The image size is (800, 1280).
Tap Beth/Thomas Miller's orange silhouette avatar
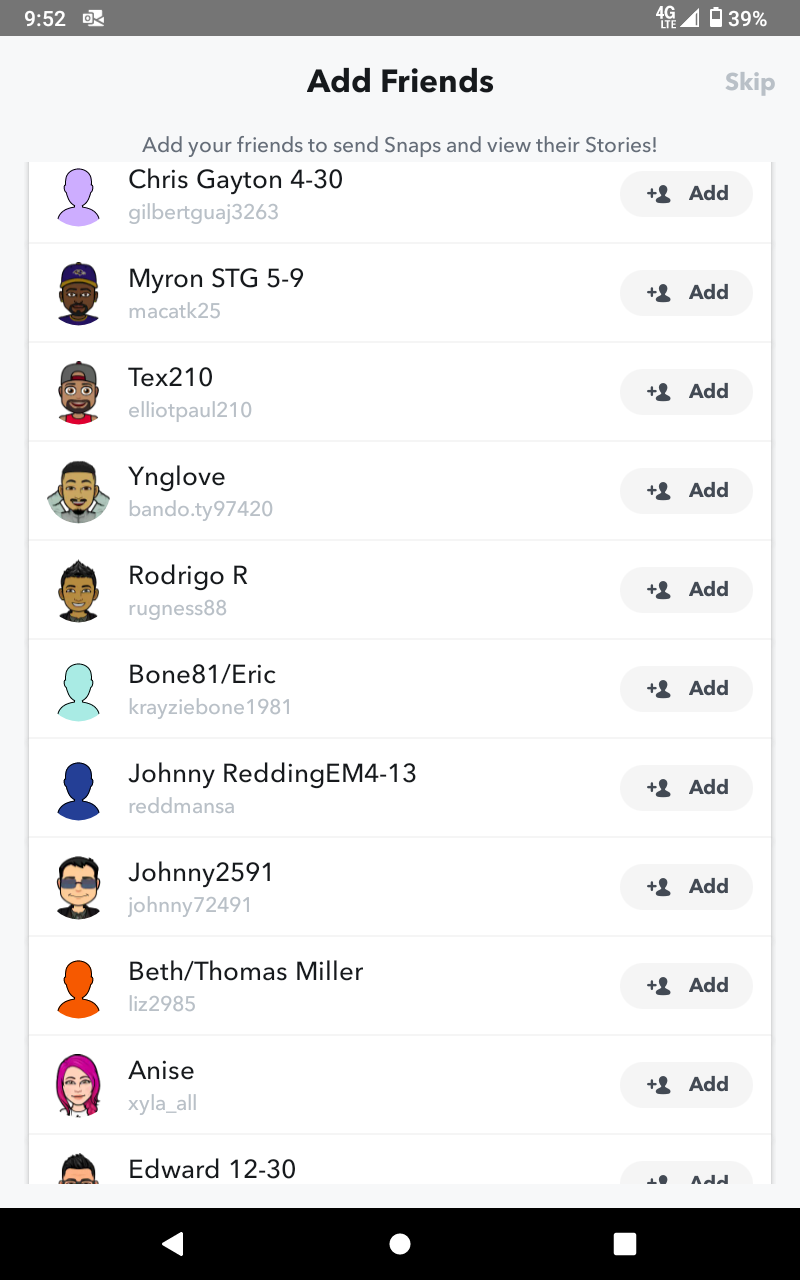coord(78,986)
